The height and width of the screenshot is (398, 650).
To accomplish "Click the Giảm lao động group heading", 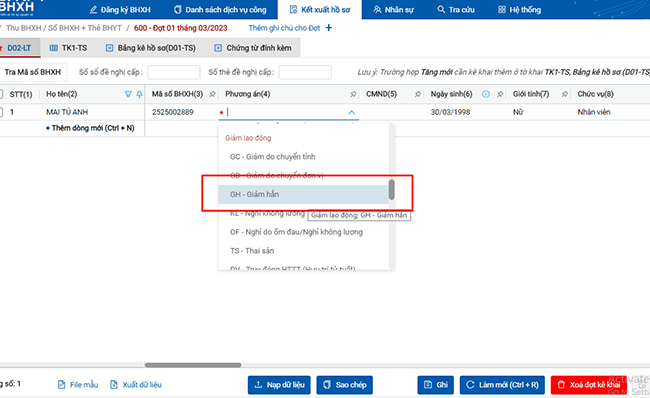I will click(x=248, y=138).
